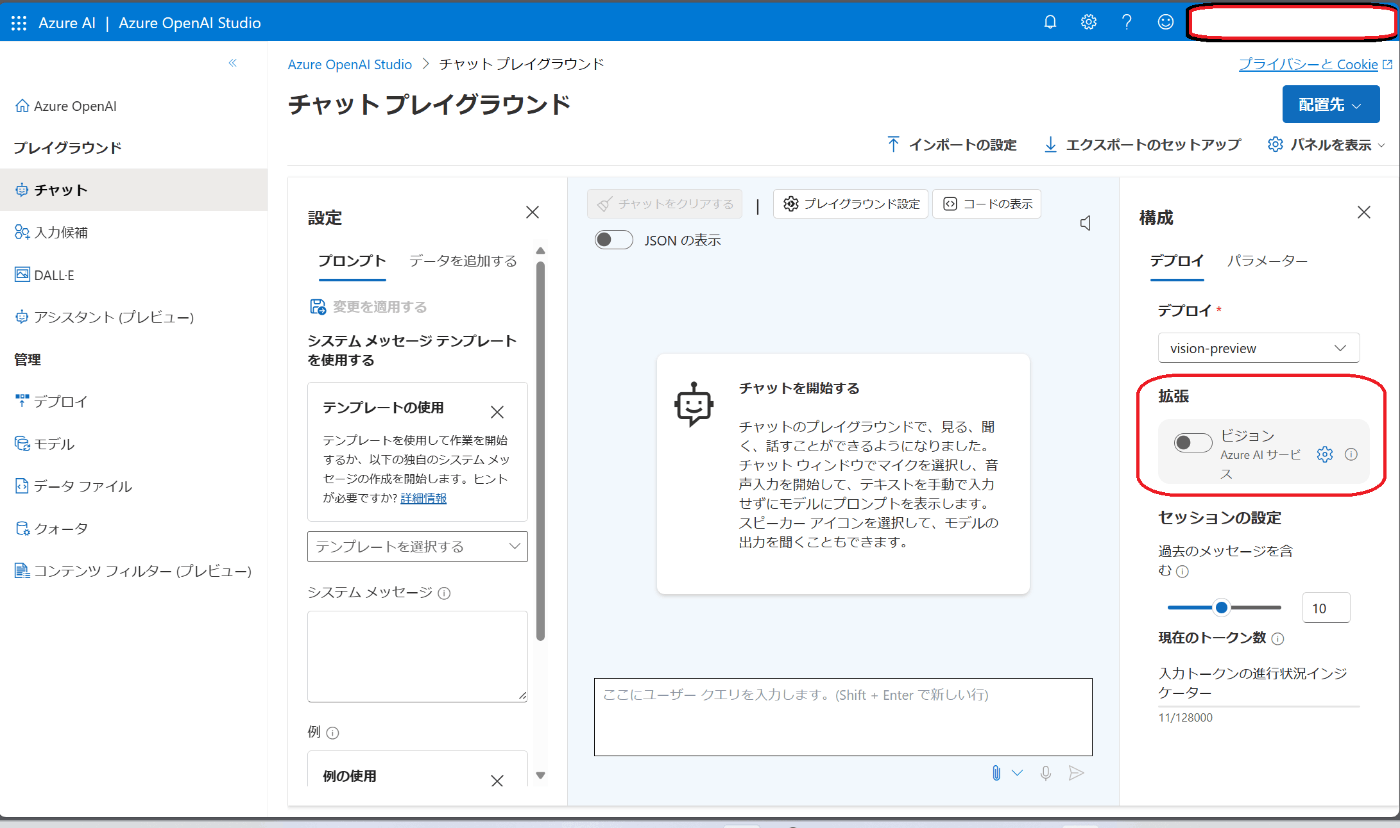This screenshot has height=828, width=1400.
Task: Switch to the パラメーター tab
Action: (x=1267, y=260)
